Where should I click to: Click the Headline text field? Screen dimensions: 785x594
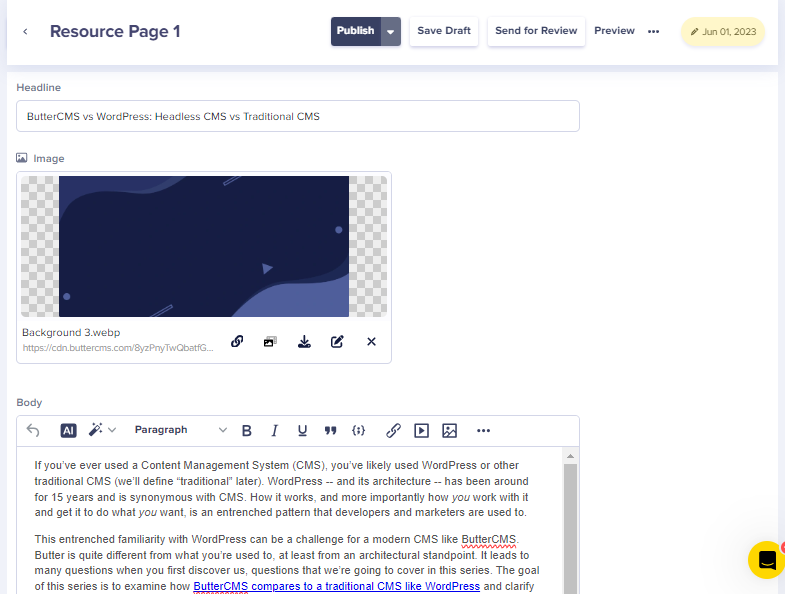click(297, 116)
